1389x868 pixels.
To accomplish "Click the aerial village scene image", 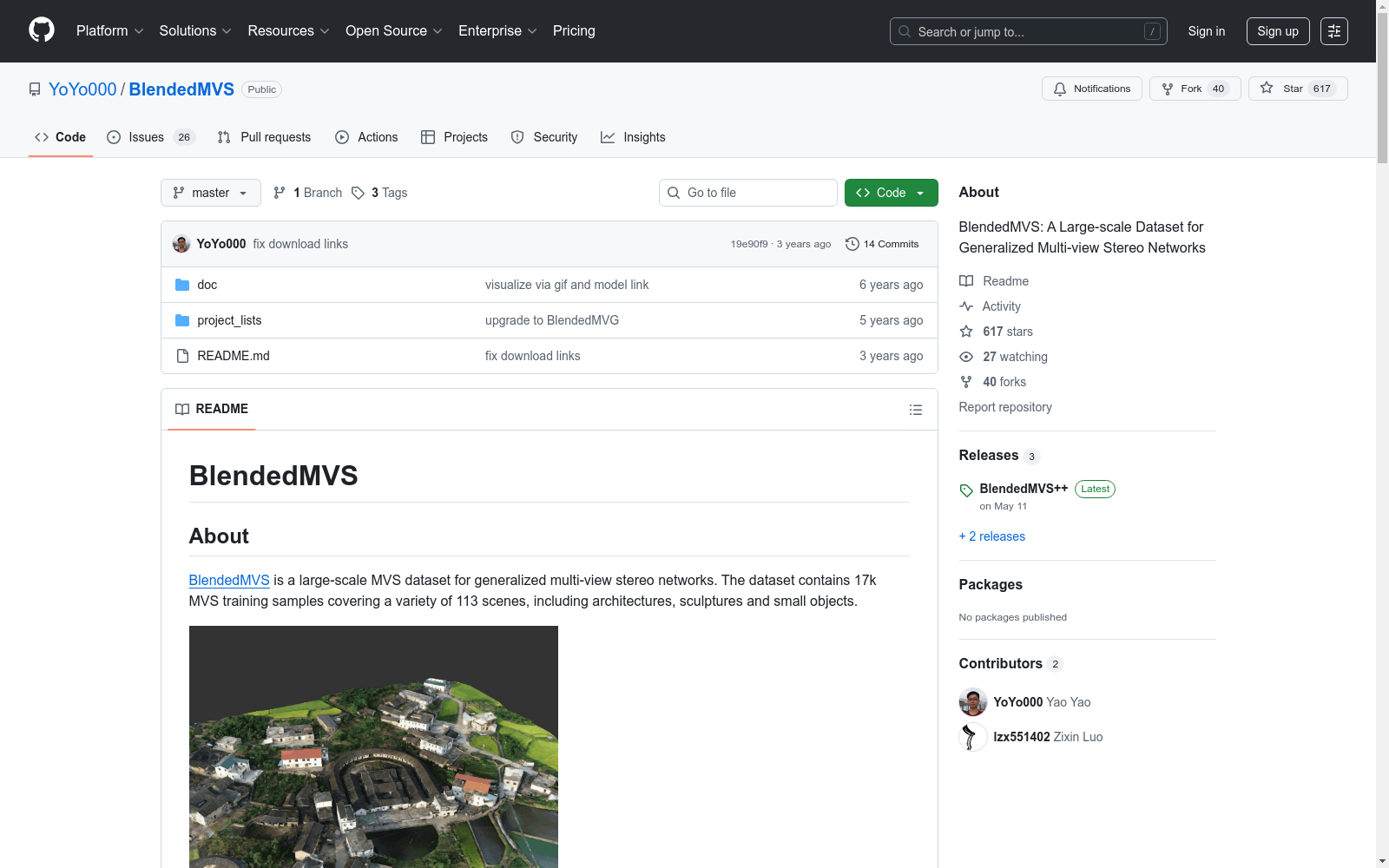I will pyautogui.click(x=373, y=746).
